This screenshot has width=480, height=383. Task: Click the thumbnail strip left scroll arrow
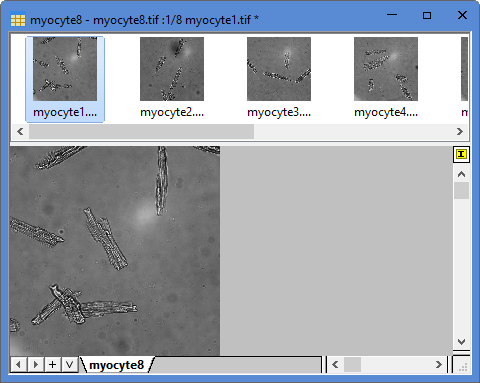click(x=20, y=131)
